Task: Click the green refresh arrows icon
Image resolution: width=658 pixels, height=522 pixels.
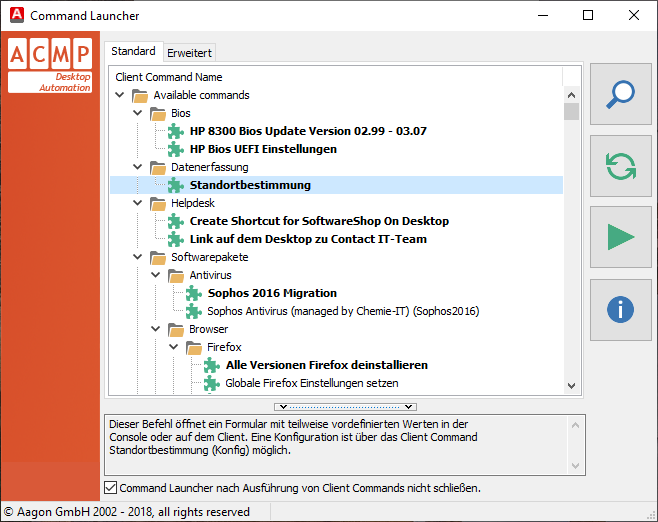Action: click(x=620, y=165)
